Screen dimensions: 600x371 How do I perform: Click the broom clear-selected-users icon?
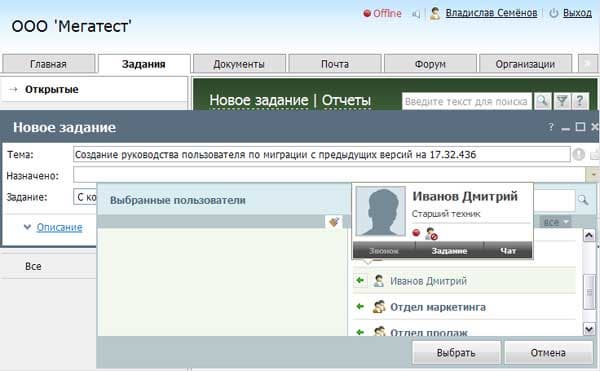pos(334,222)
